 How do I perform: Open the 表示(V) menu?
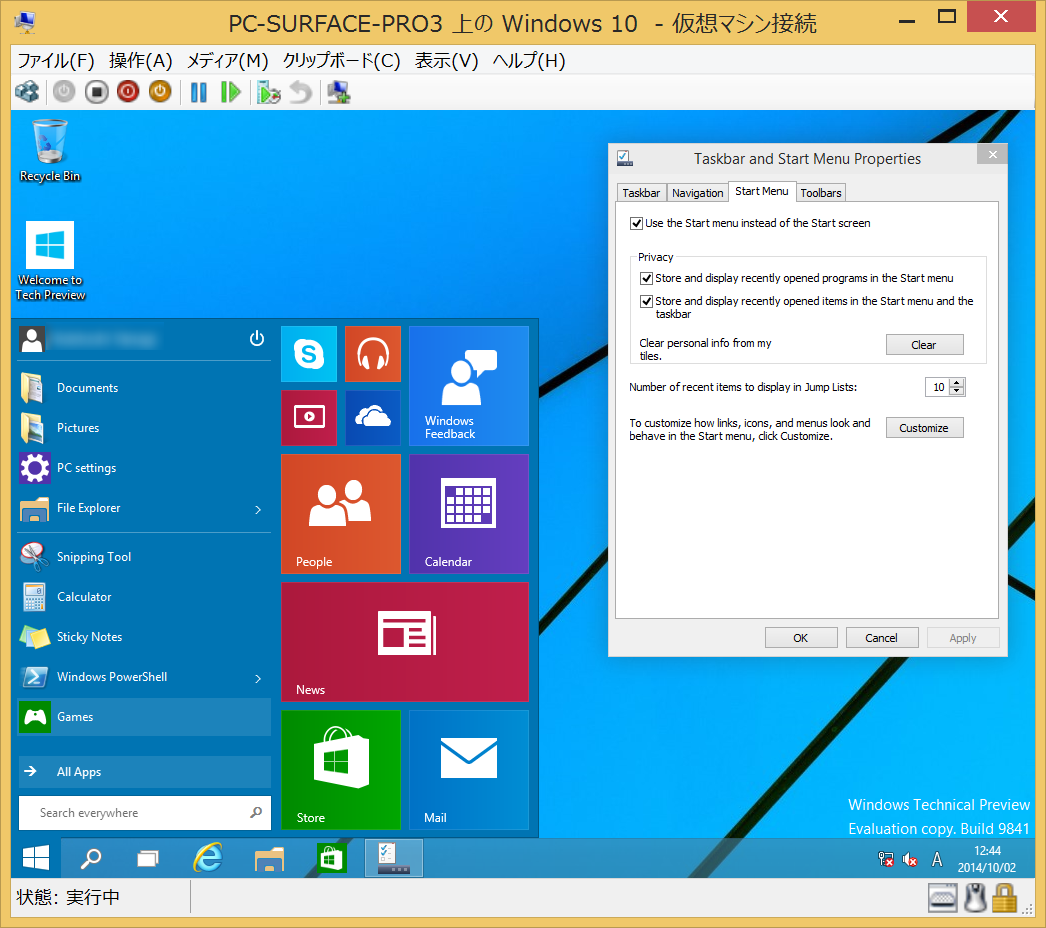pyautogui.click(x=446, y=61)
